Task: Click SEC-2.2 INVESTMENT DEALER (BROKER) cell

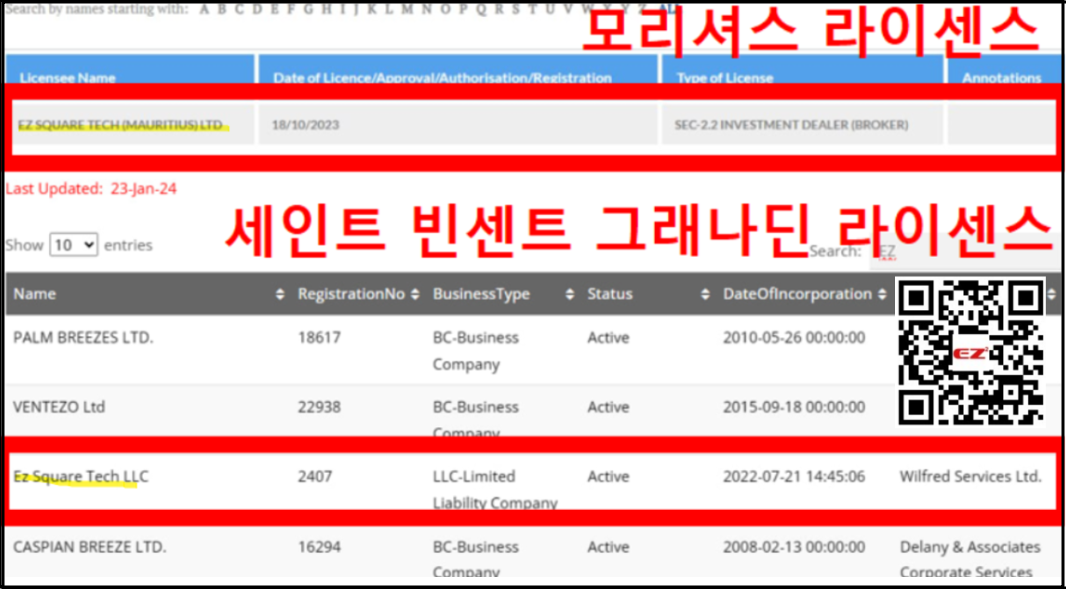Action: (x=802, y=125)
